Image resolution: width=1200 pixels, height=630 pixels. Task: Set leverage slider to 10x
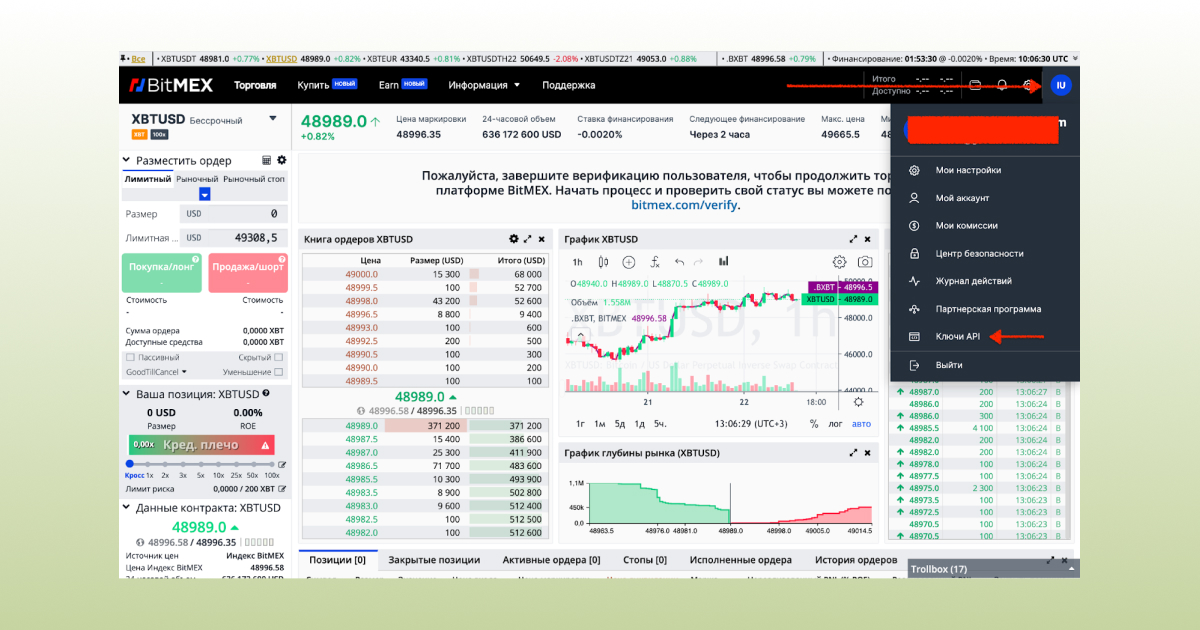[219, 463]
